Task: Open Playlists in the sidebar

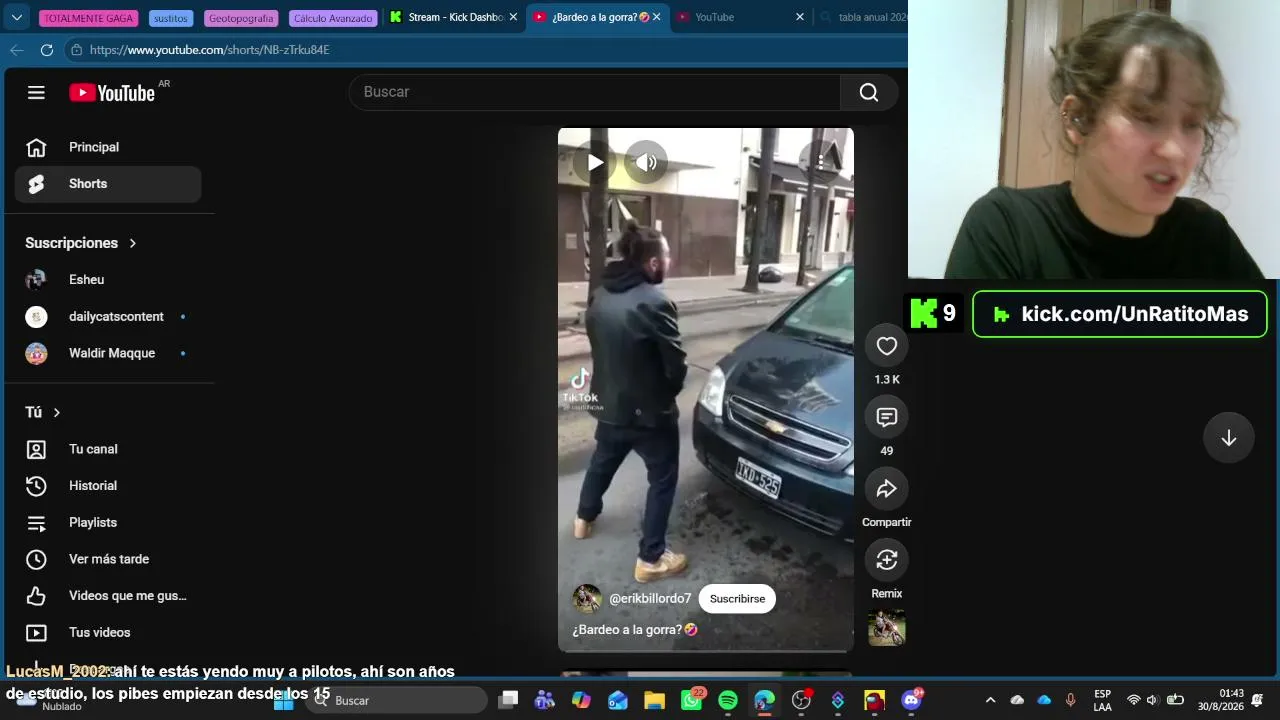Action: (x=108, y=523)
